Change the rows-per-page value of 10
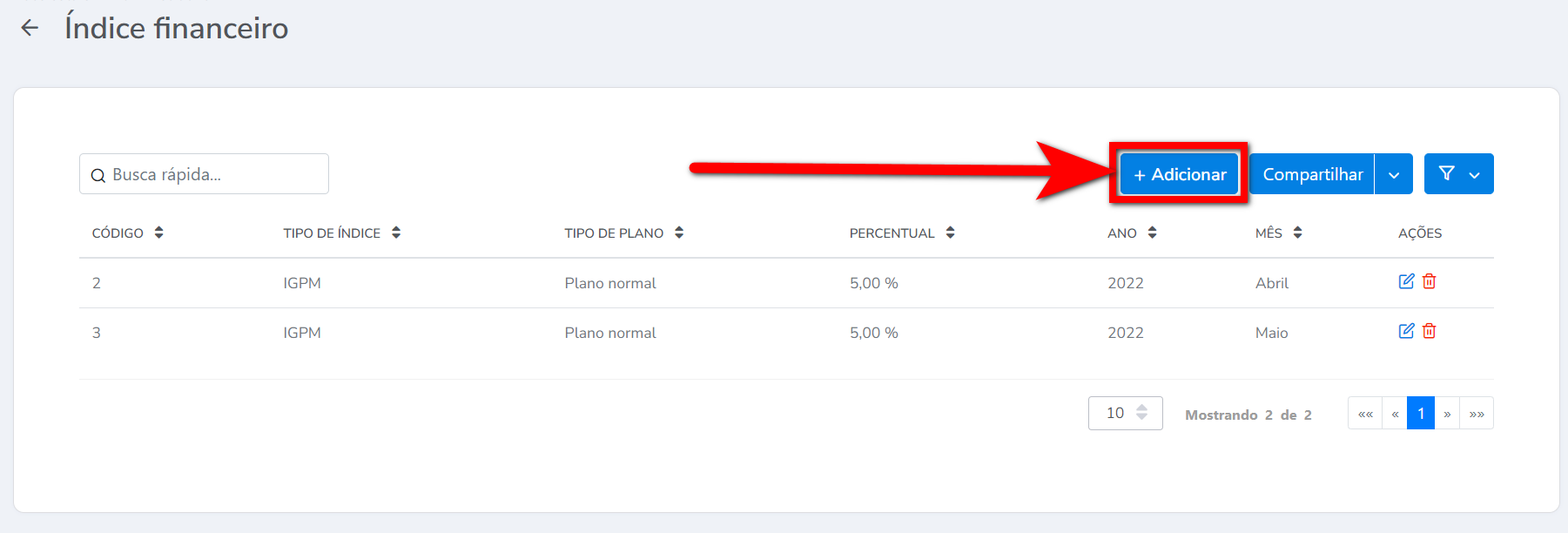 [x=1125, y=413]
